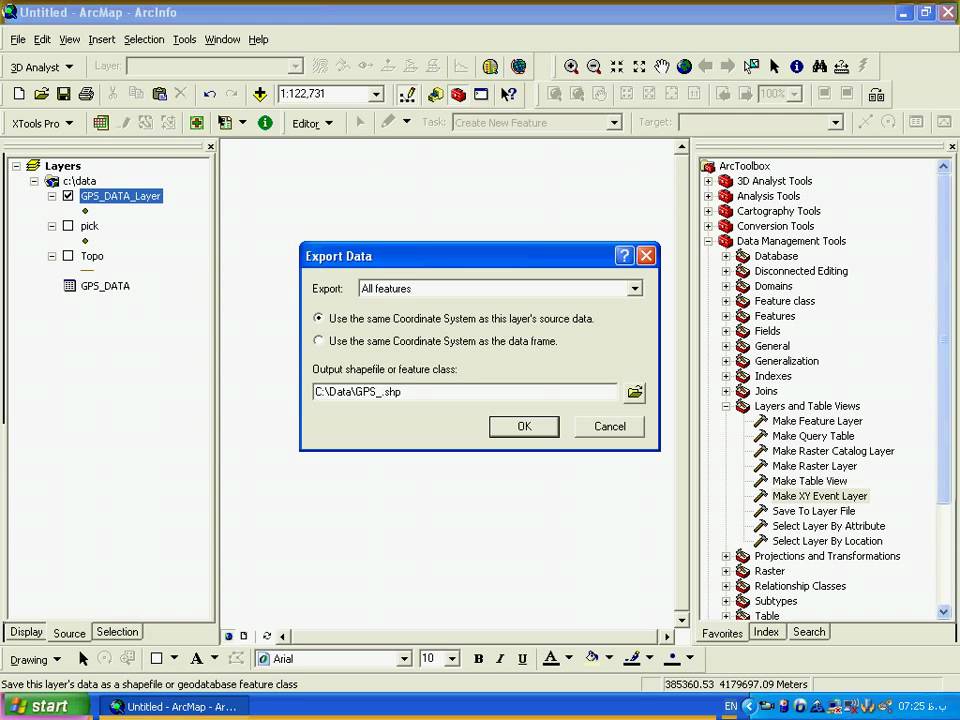Open the Tools menu
960x720 pixels.
tap(184, 40)
